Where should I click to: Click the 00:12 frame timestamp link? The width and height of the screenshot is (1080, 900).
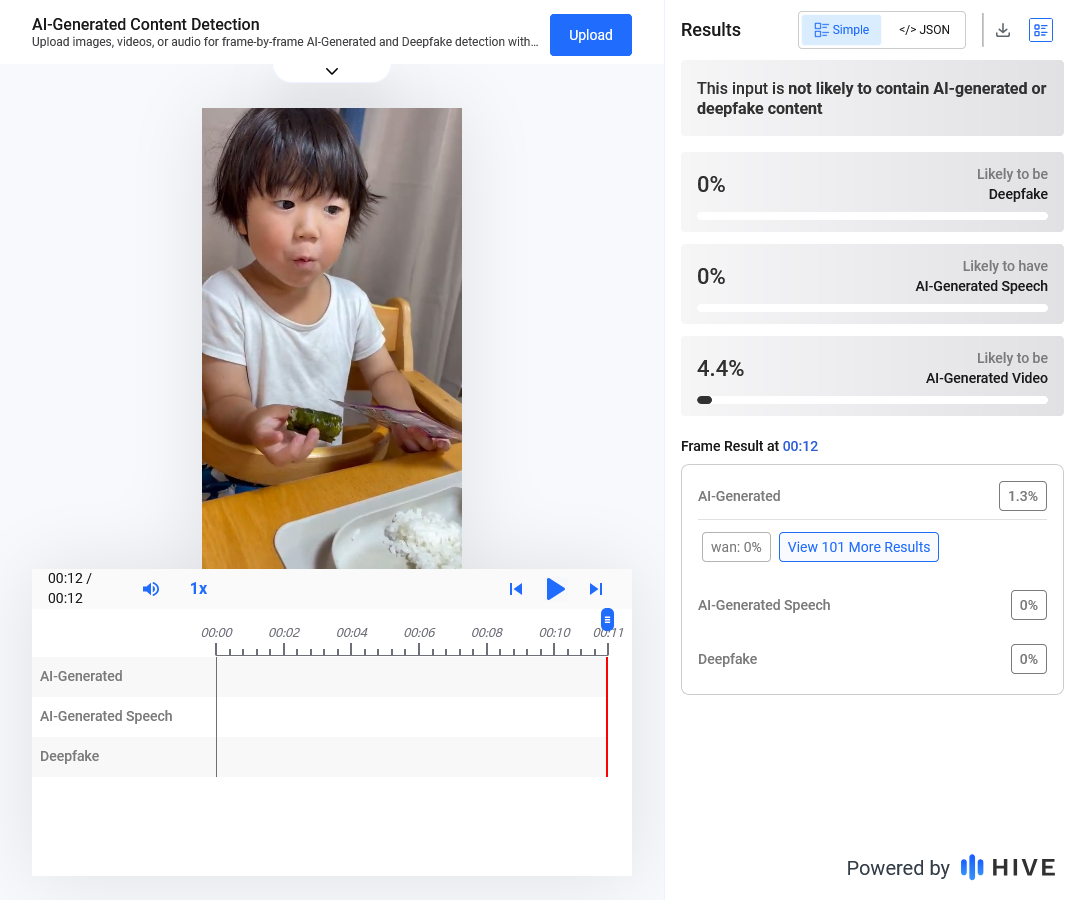coord(800,446)
